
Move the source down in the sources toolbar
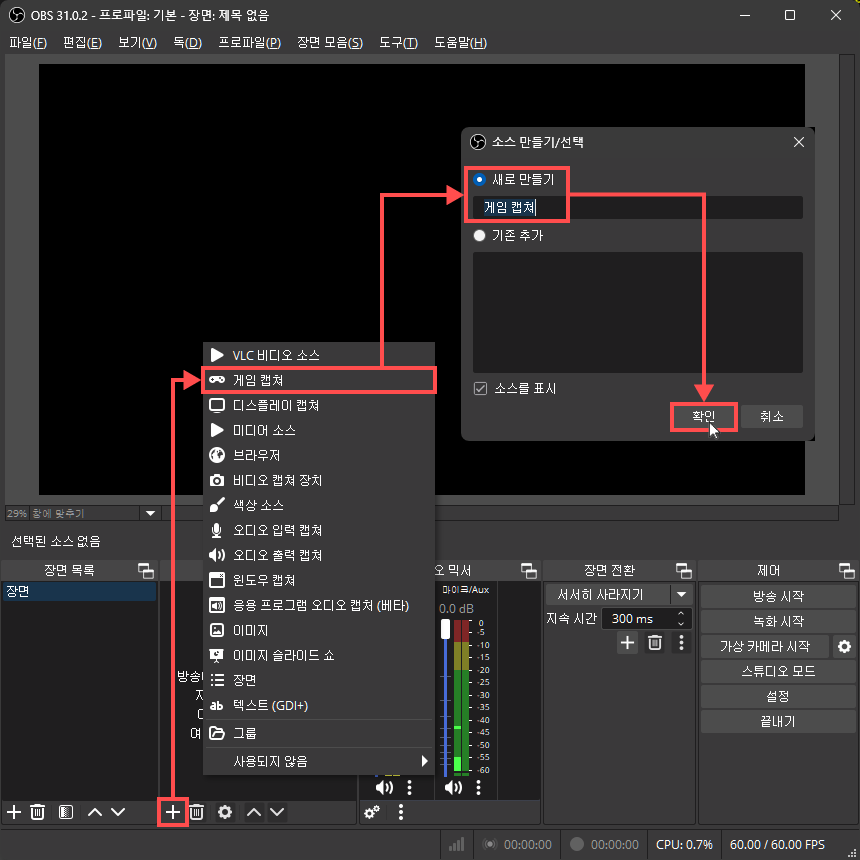277,812
